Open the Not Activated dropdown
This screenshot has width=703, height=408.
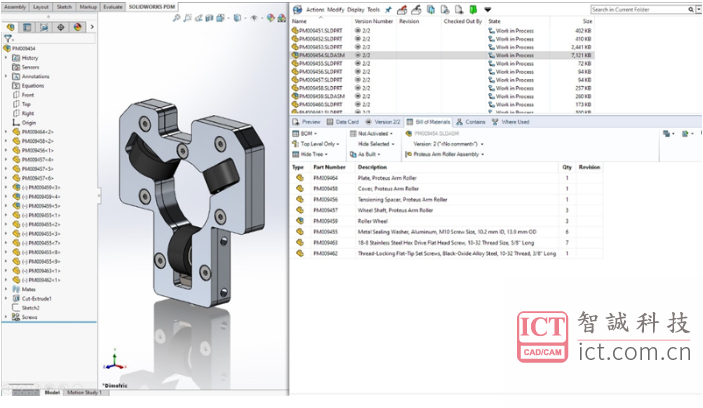[371, 134]
